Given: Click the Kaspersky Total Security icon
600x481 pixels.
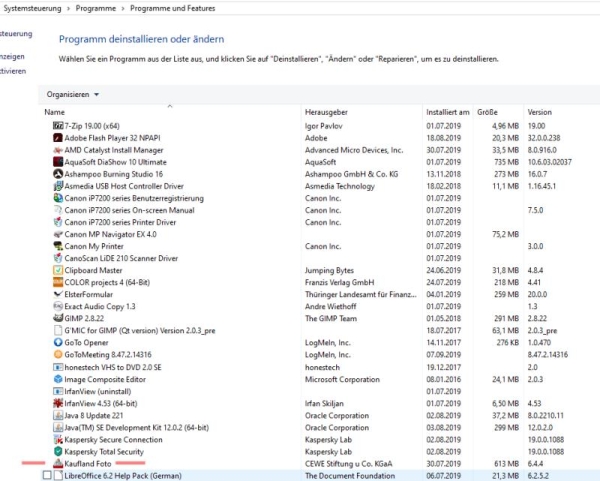Looking at the screenshot, I should pos(57,452).
